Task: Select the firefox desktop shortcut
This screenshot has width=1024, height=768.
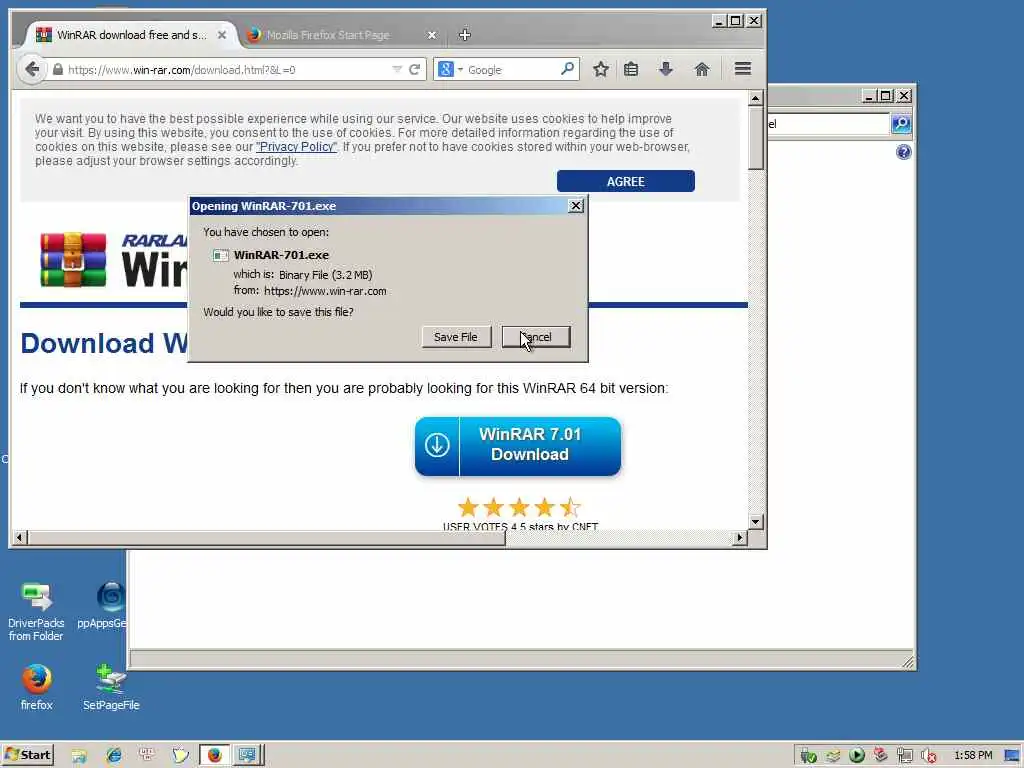Action: click(x=36, y=687)
